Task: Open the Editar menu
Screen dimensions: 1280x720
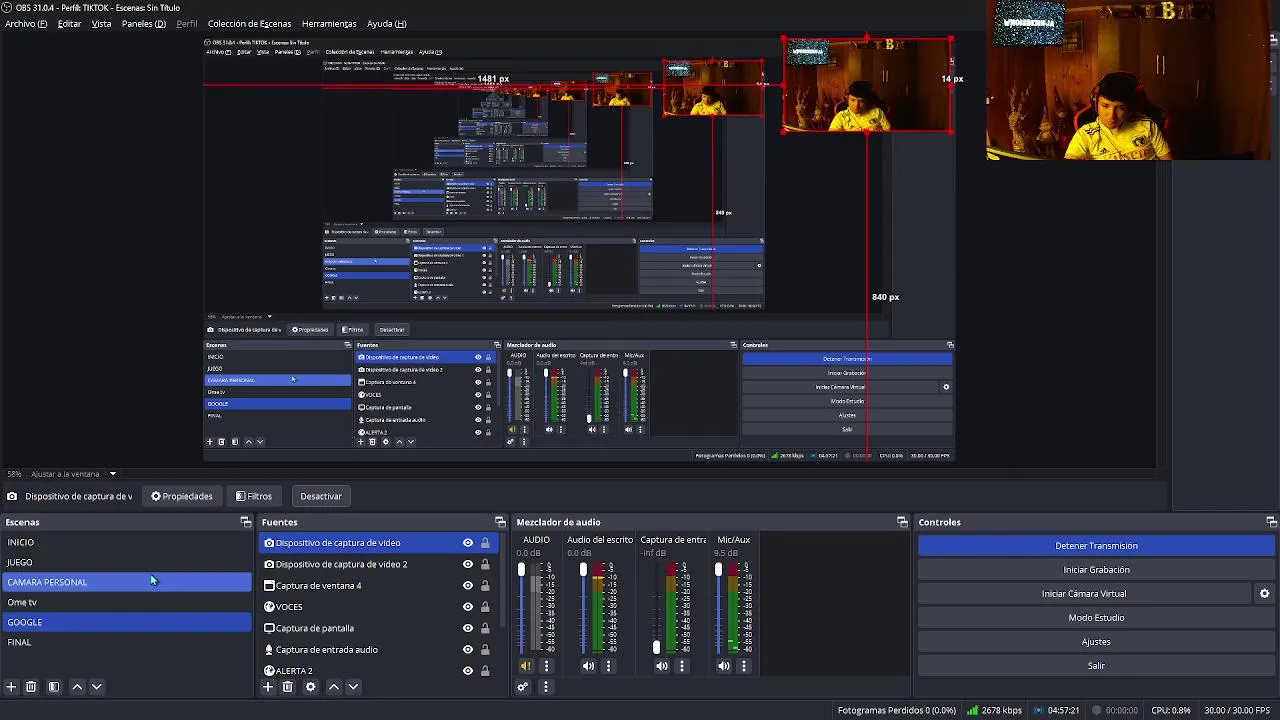Action: pos(69,24)
